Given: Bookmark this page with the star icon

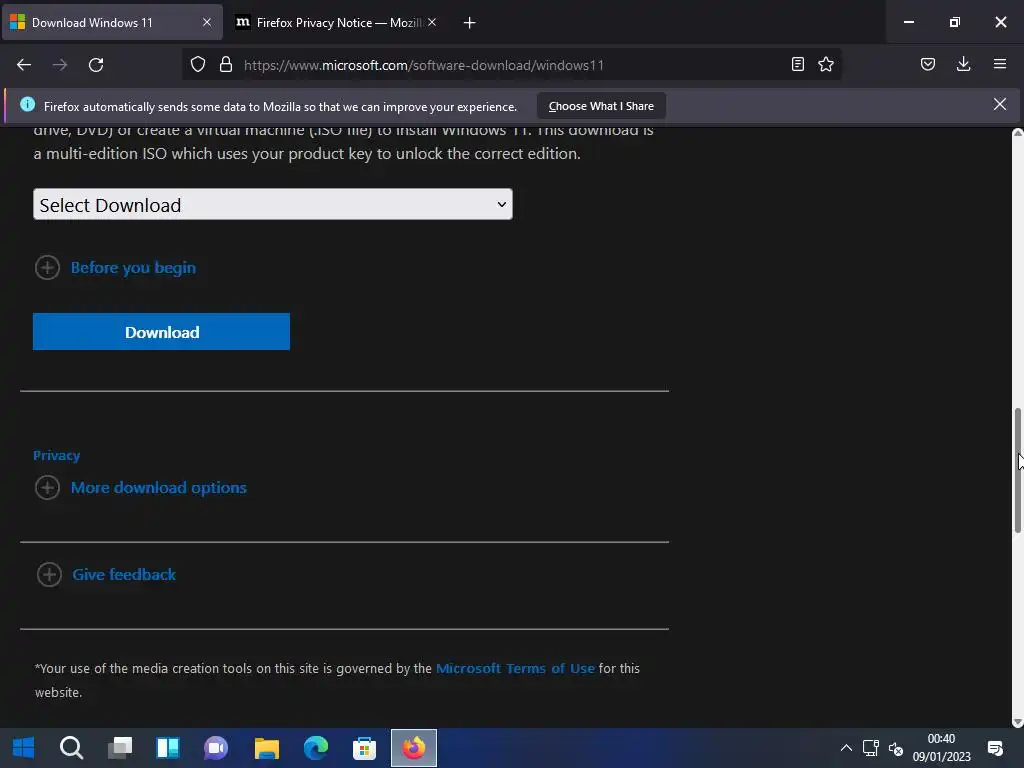Looking at the screenshot, I should click(x=826, y=64).
